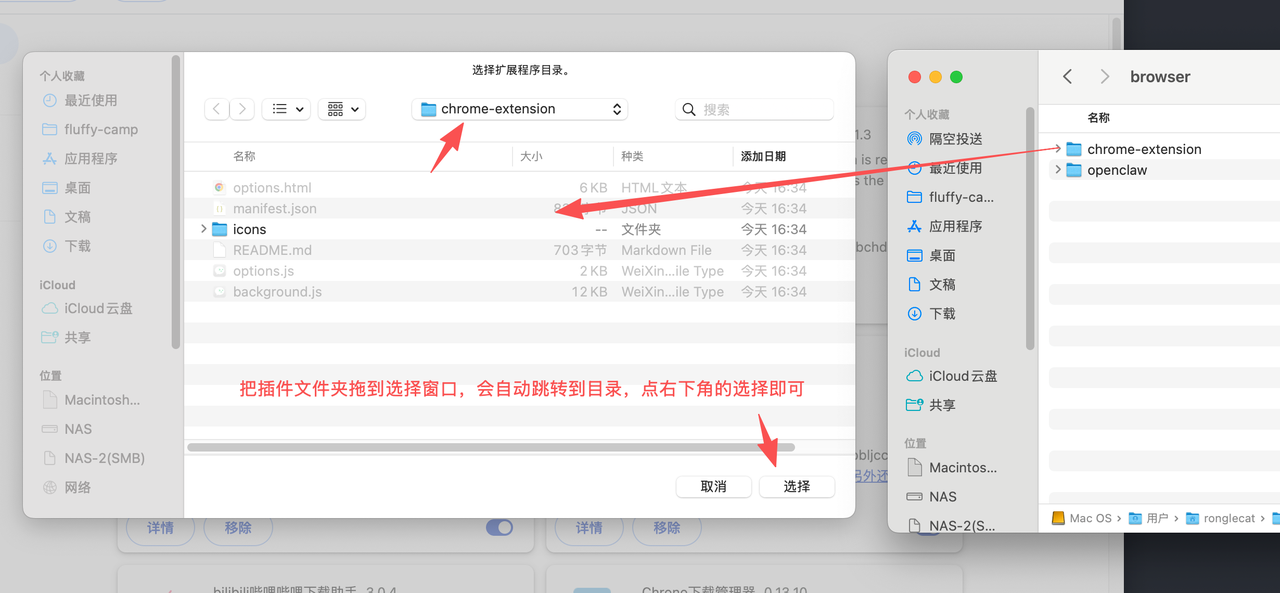1280x593 pixels.
Task: Click the back arrow in file dialog
Action: 217,109
